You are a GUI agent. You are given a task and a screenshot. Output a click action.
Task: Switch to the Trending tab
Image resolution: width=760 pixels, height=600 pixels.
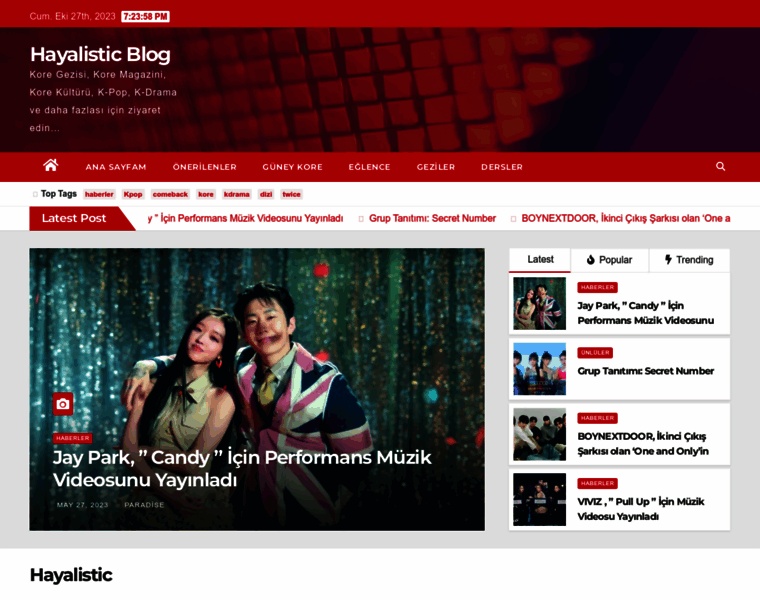coord(689,260)
